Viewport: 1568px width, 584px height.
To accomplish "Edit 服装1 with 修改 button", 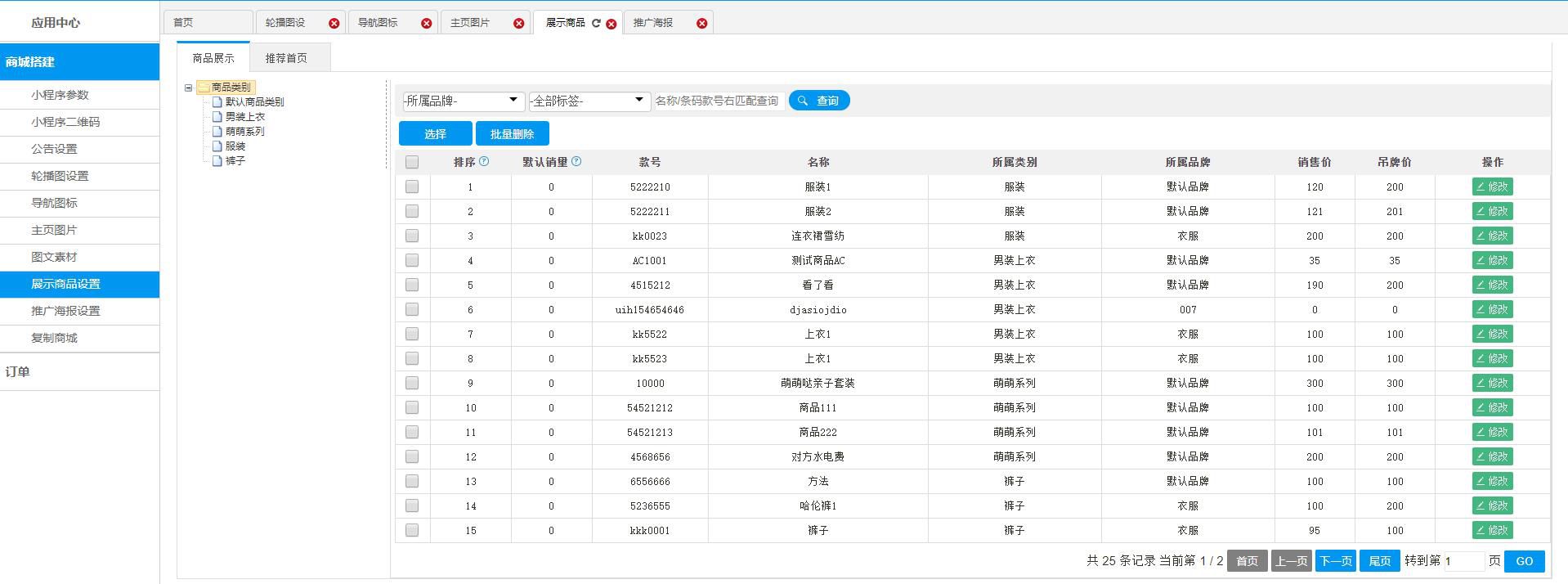I will coord(1492,186).
